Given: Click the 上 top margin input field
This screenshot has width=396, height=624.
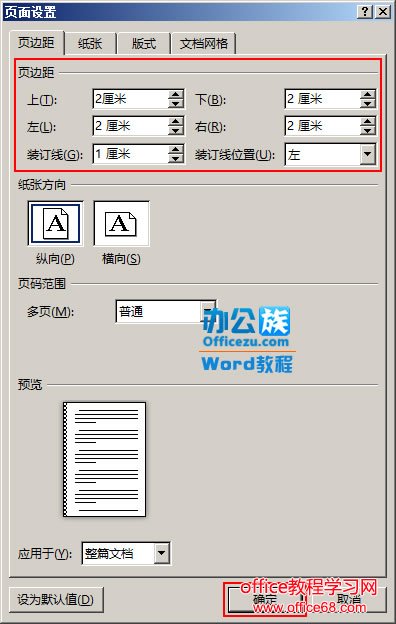Looking at the screenshot, I should click(131, 99).
